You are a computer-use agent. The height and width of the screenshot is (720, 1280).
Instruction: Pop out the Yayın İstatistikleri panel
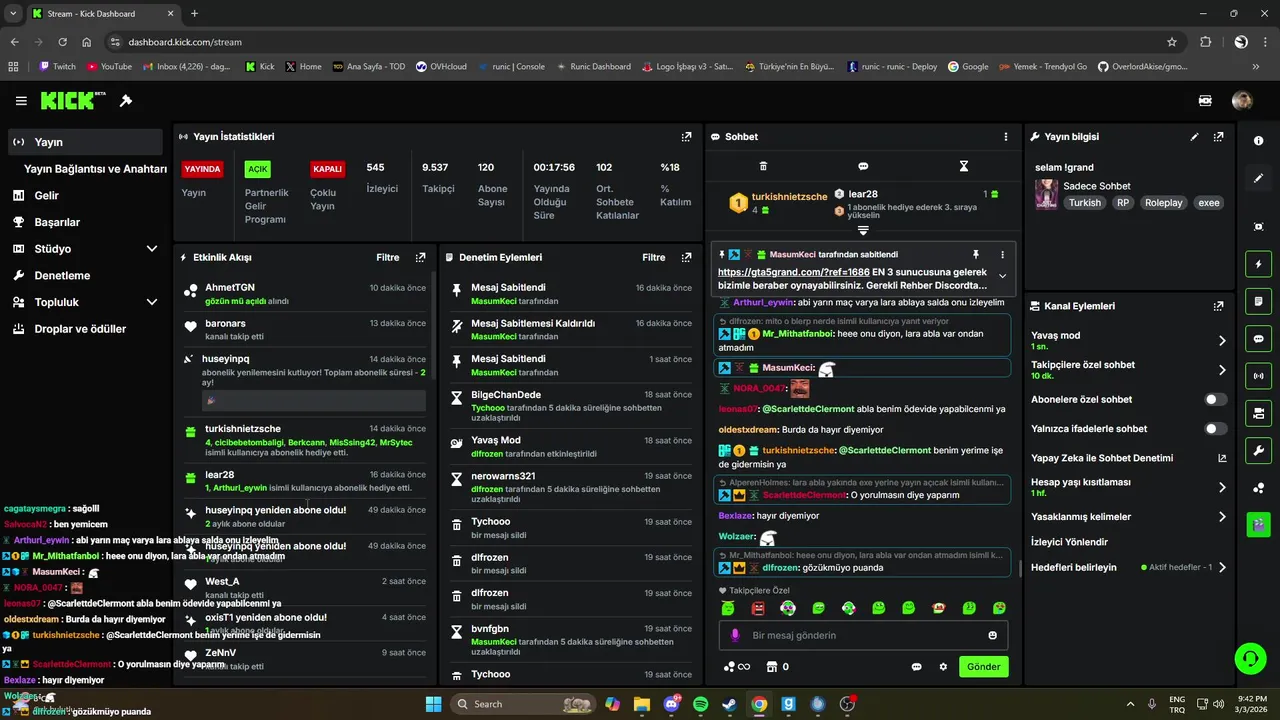686,137
